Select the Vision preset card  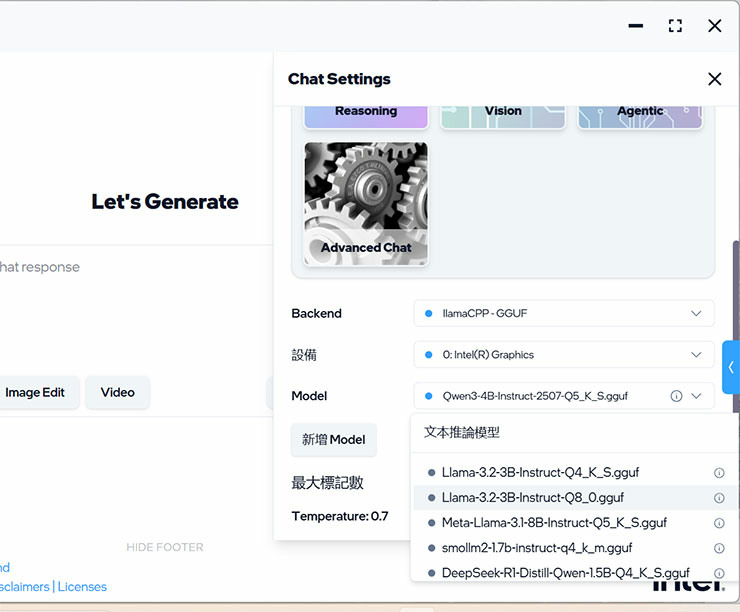click(x=503, y=117)
